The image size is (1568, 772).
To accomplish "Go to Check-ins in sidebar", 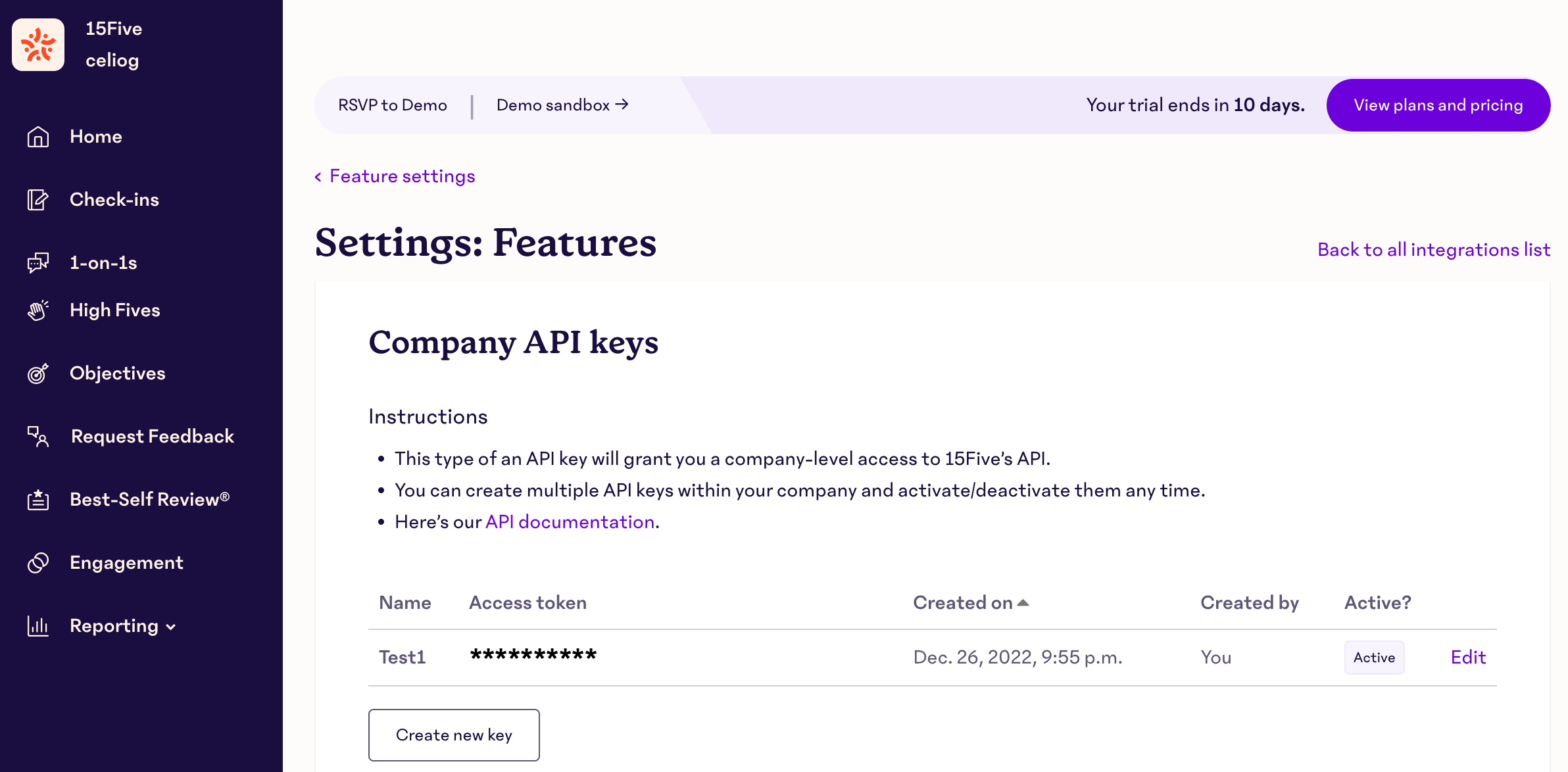I will pos(114,200).
